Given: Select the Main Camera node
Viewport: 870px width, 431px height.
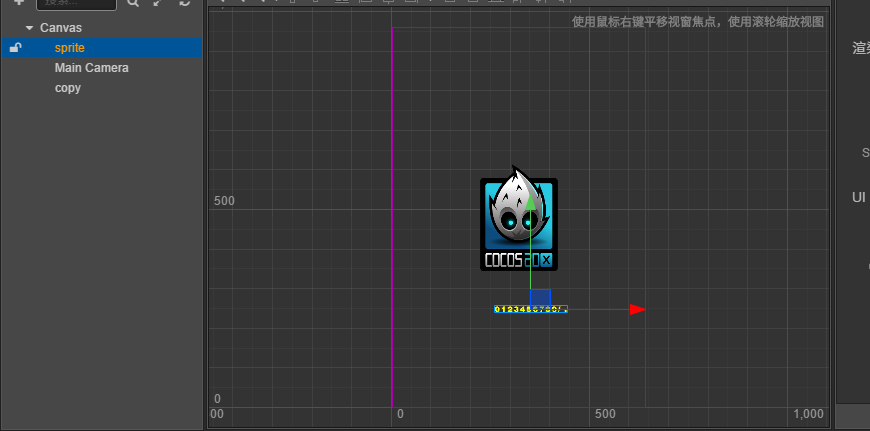Looking at the screenshot, I should (x=92, y=68).
